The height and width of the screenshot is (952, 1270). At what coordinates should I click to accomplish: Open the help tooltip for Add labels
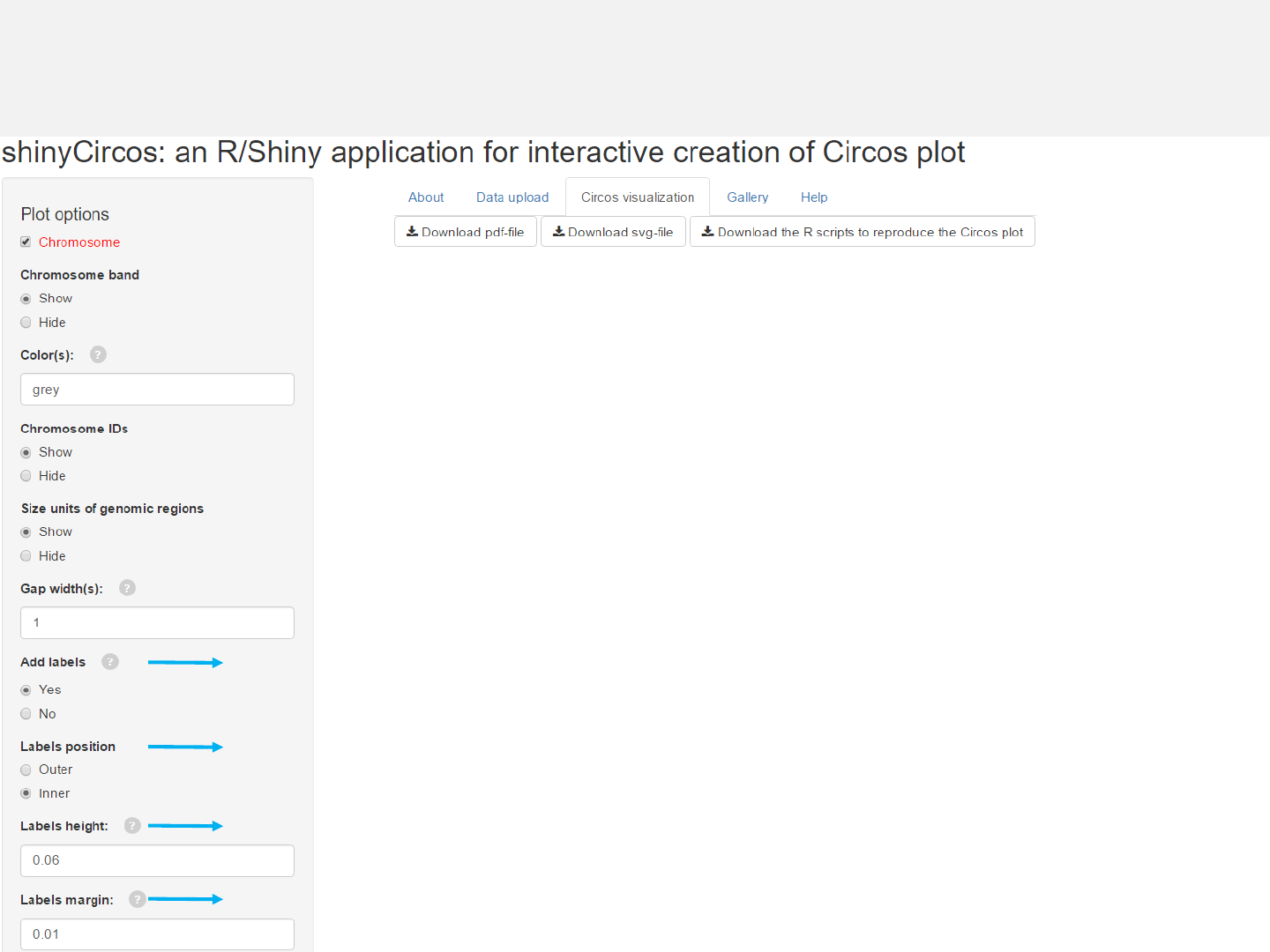(x=109, y=662)
